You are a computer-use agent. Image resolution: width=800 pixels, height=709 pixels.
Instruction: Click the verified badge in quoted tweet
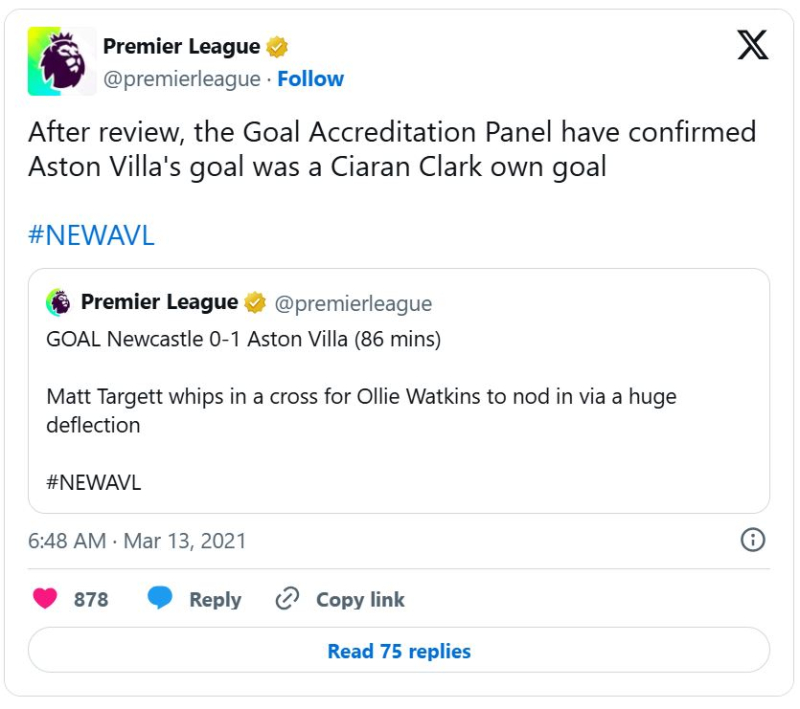coord(255,302)
